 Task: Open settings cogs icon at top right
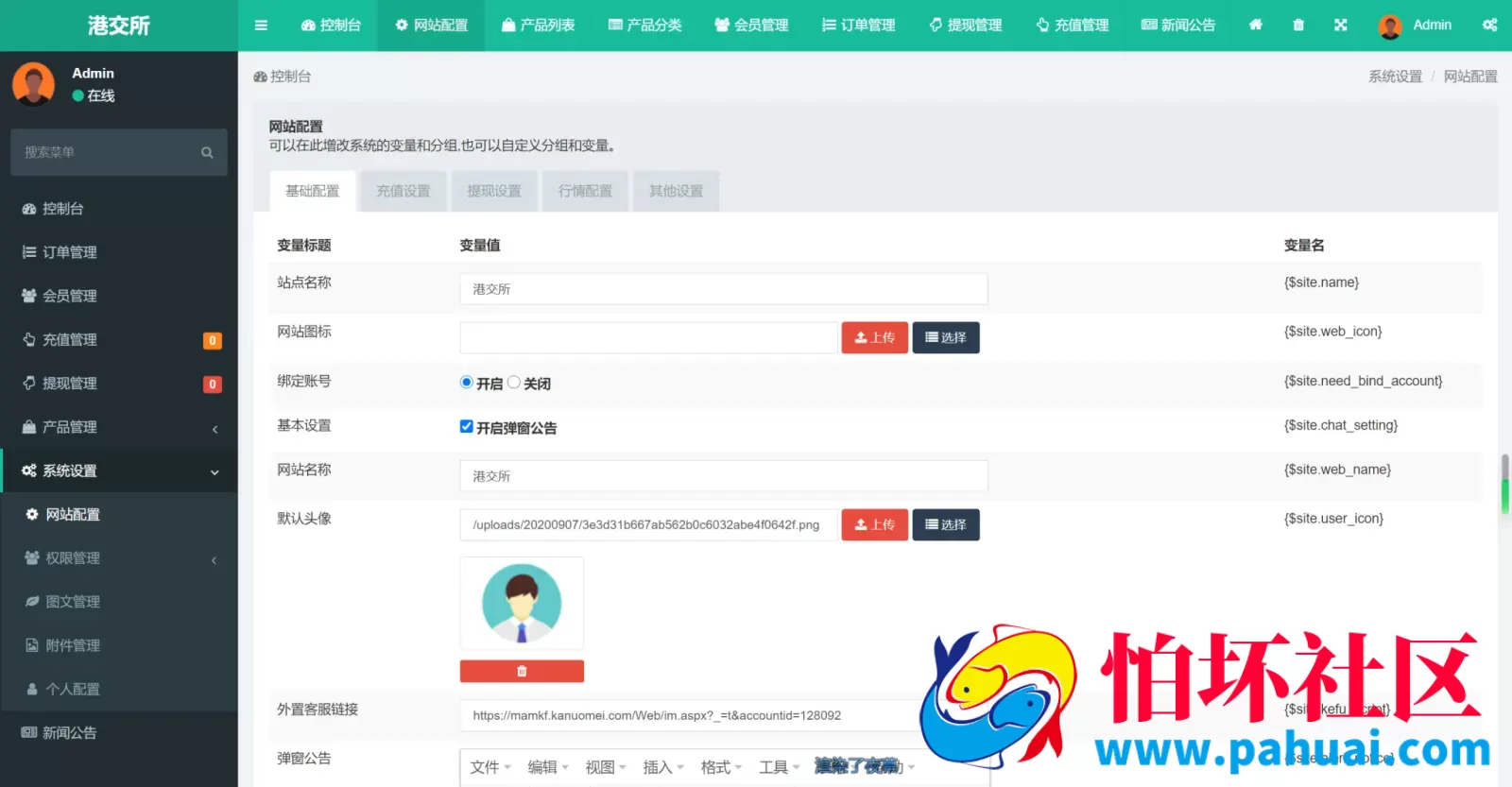pyautogui.click(x=1489, y=26)
